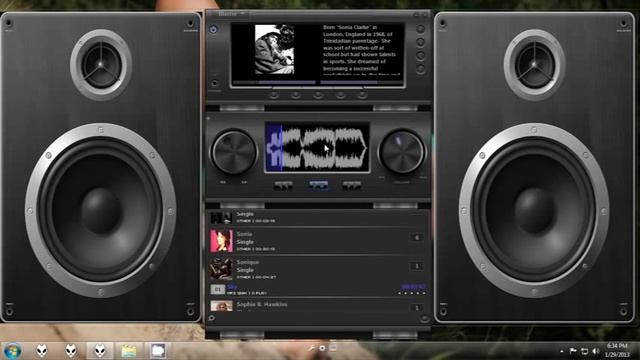
Task: Click the middle round button below the biography display
Action: (x=318, y=96)
